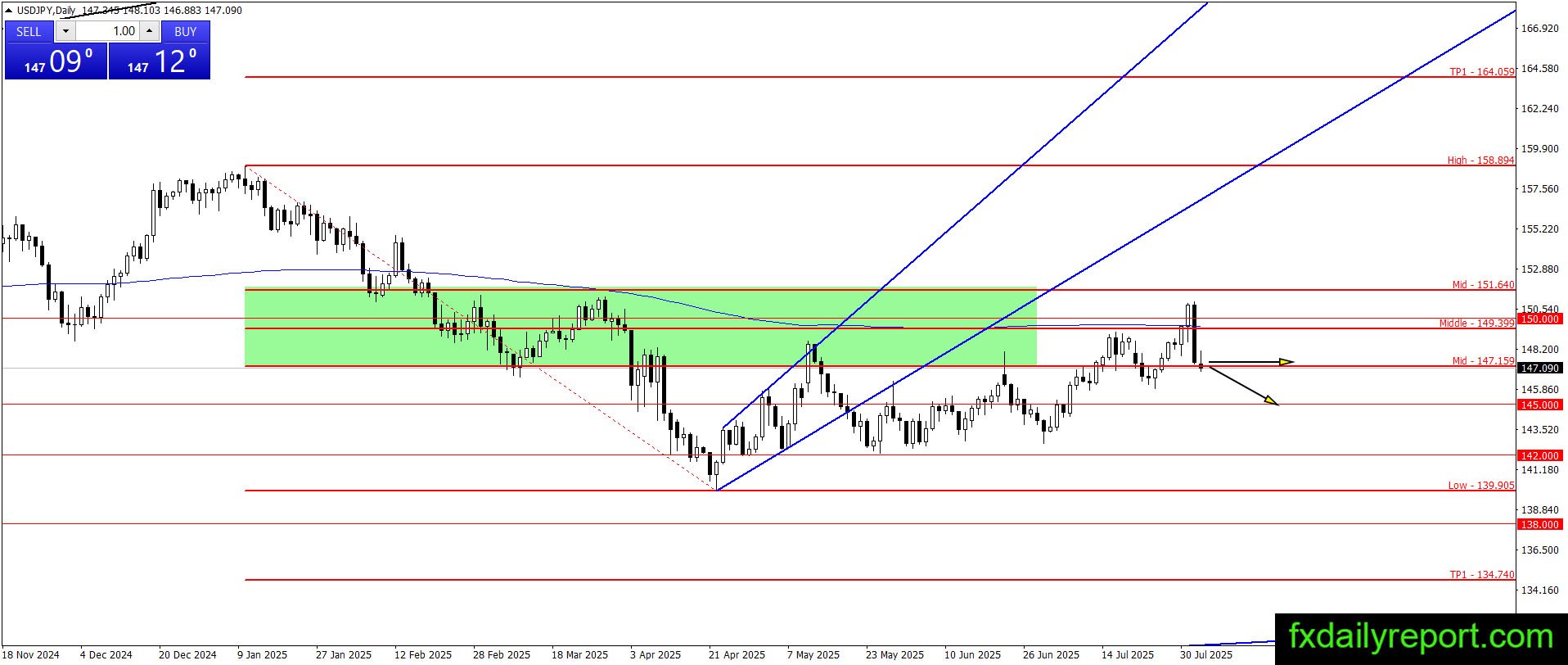Click the red 138.000 price label
Image resolution: width=1568 pixels, height=665 pixels.
coord(1539,524)
